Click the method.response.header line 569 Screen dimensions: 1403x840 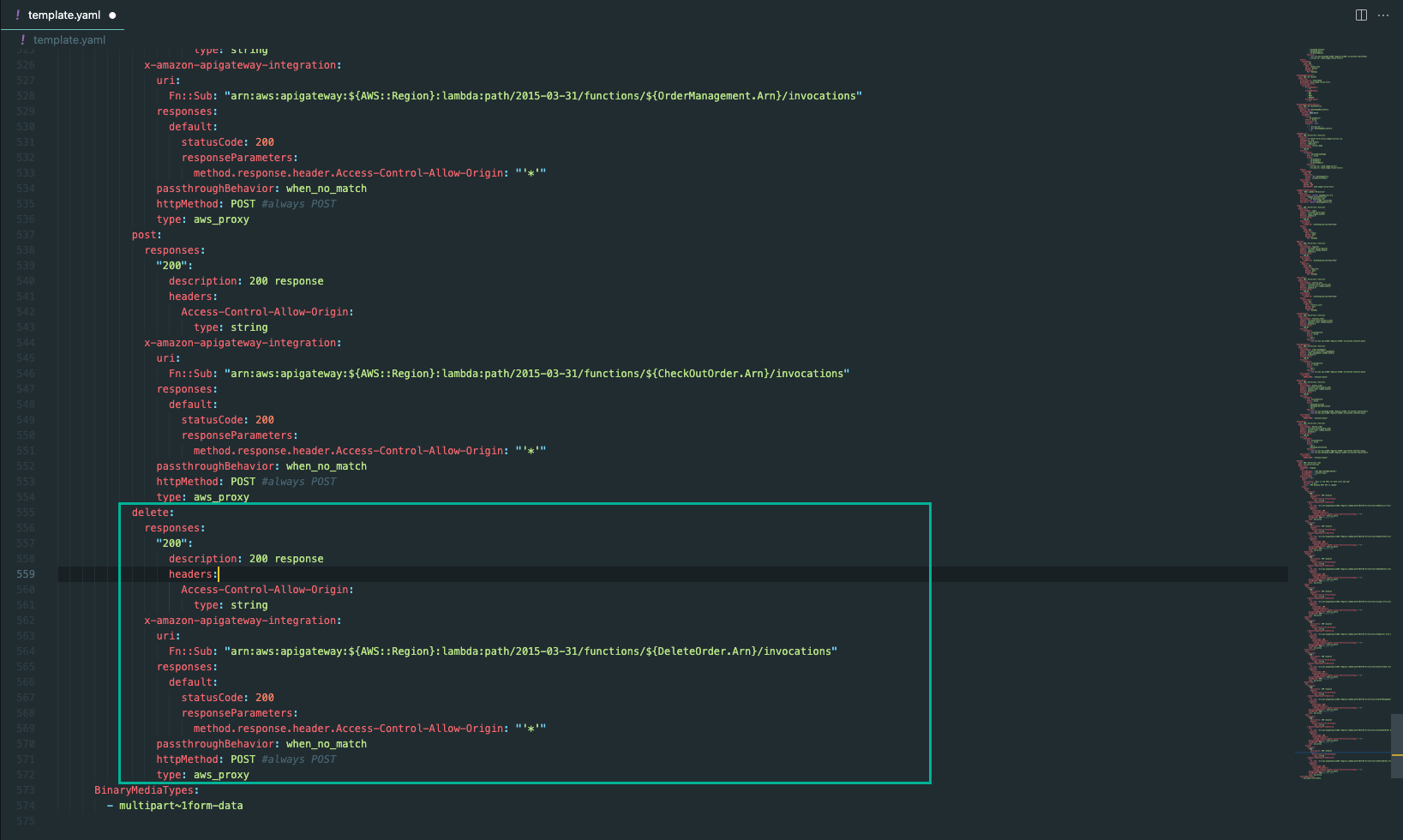(370, 729)
